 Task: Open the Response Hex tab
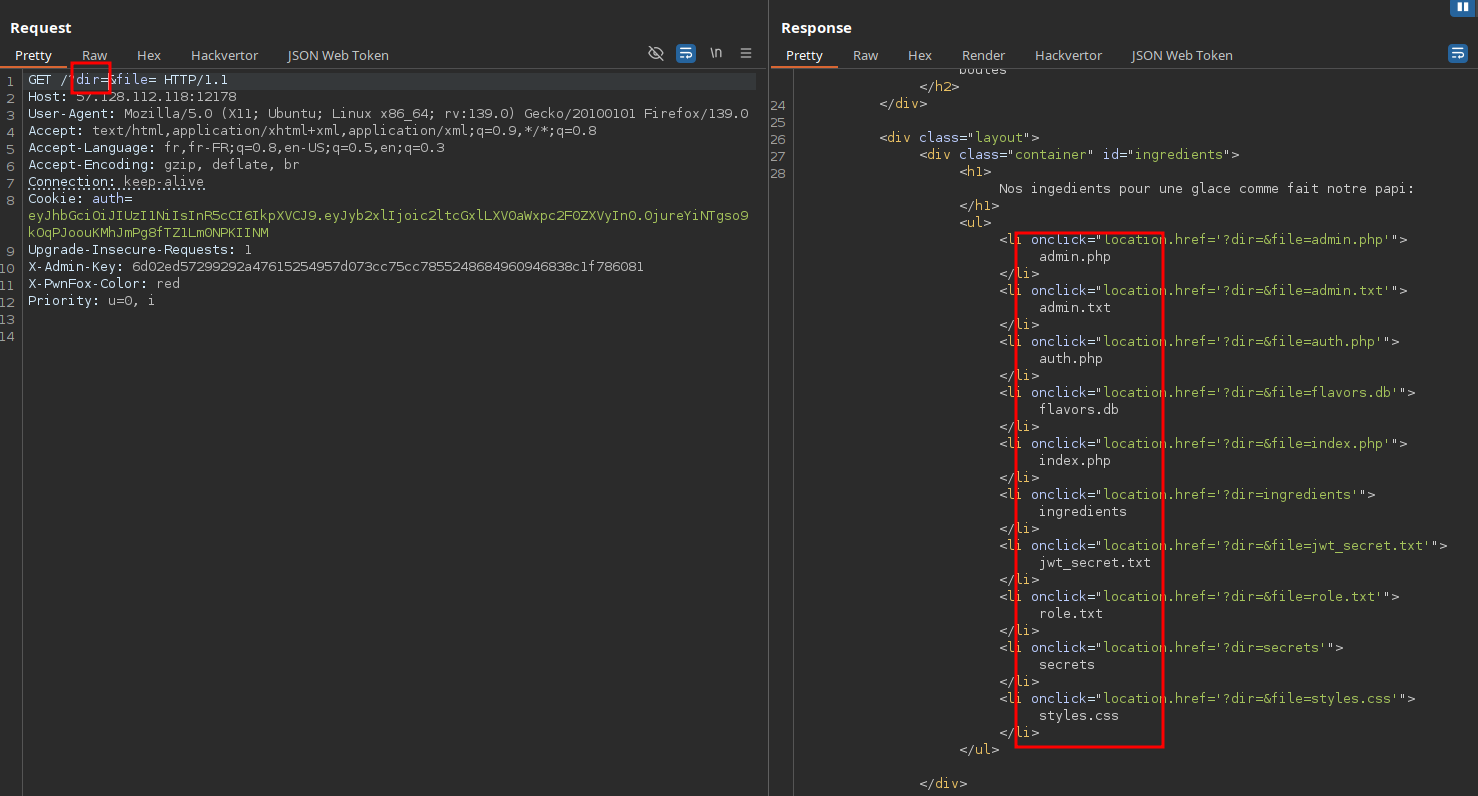920,55
